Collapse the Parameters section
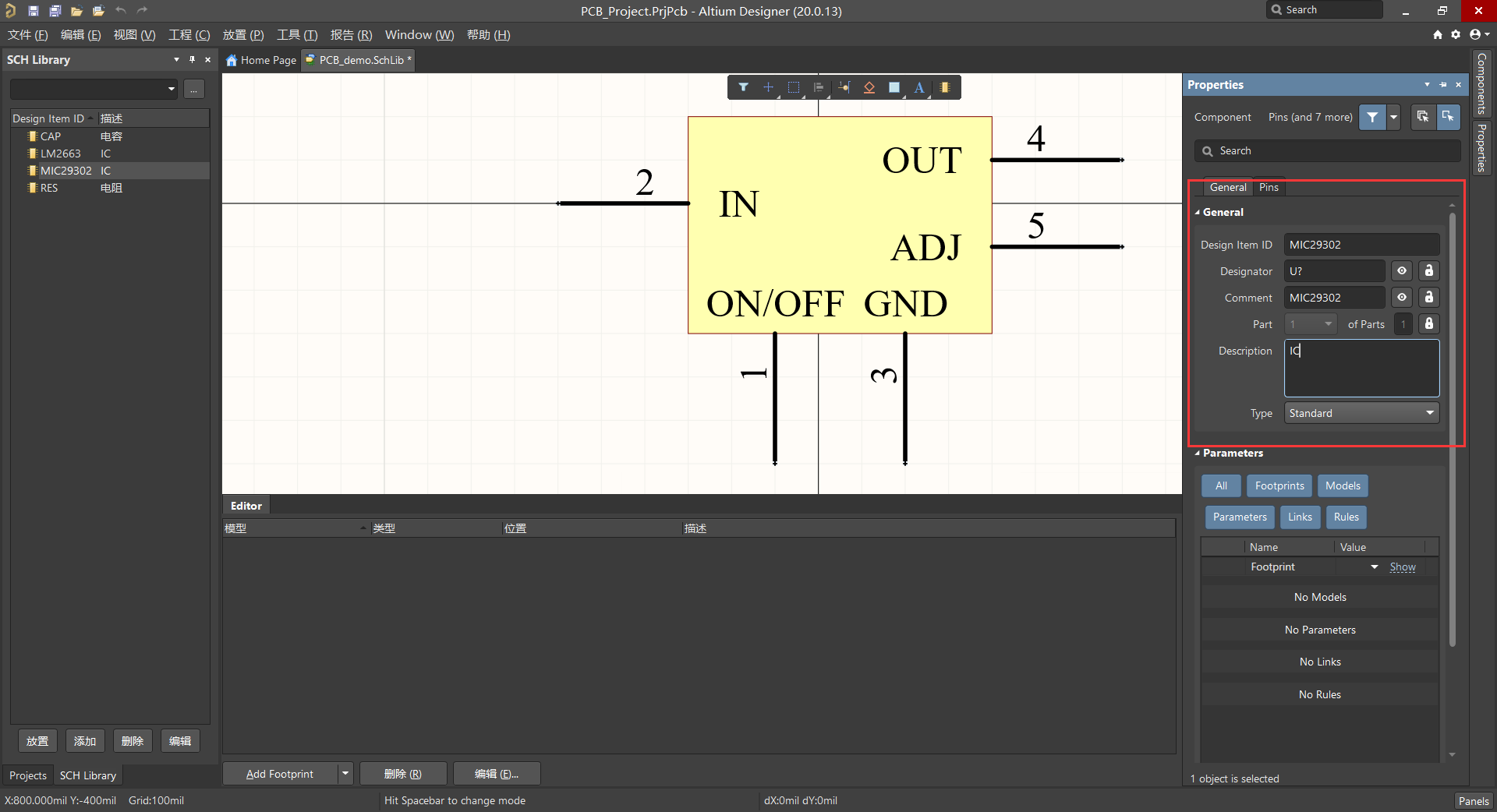1497x812 pixels. click(1198, 453)
